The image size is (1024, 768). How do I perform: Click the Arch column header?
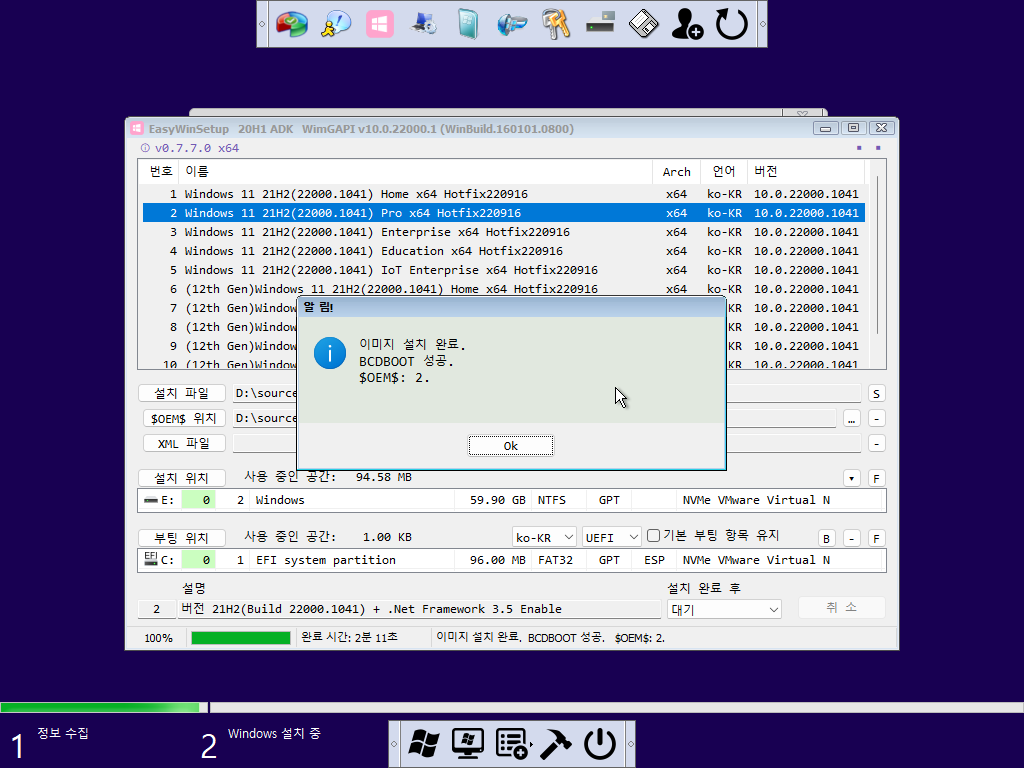pyautogui.click(x=677, y=172)
